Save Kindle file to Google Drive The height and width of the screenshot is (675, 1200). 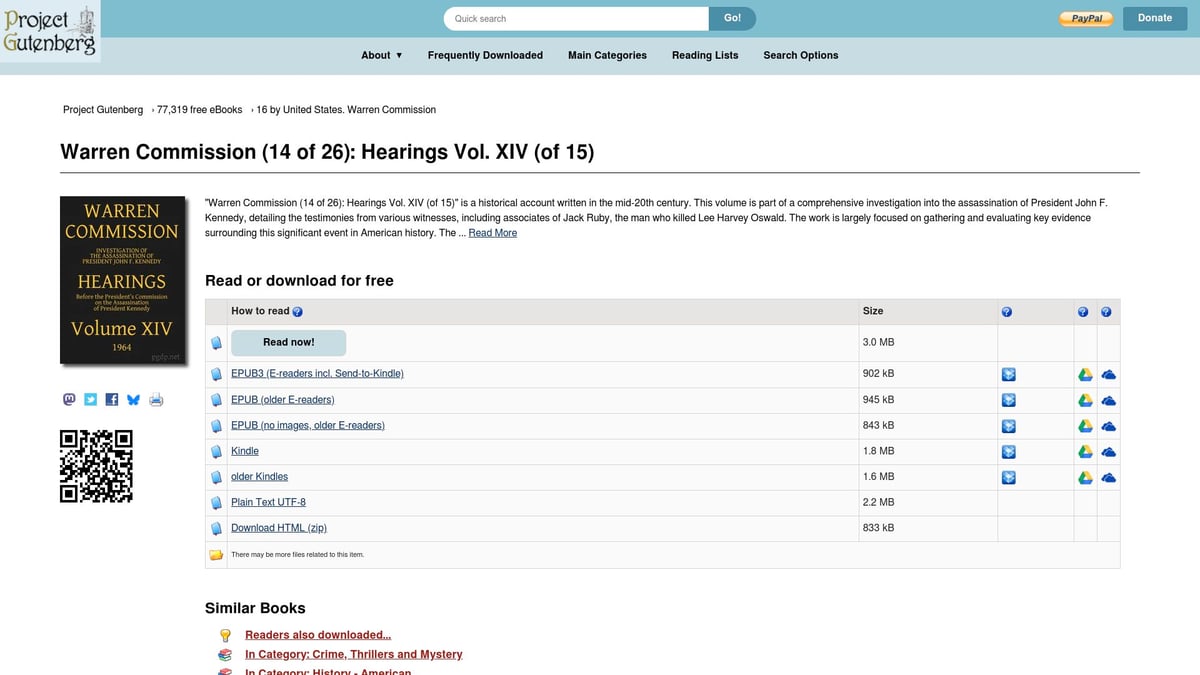coord(1085,452)
